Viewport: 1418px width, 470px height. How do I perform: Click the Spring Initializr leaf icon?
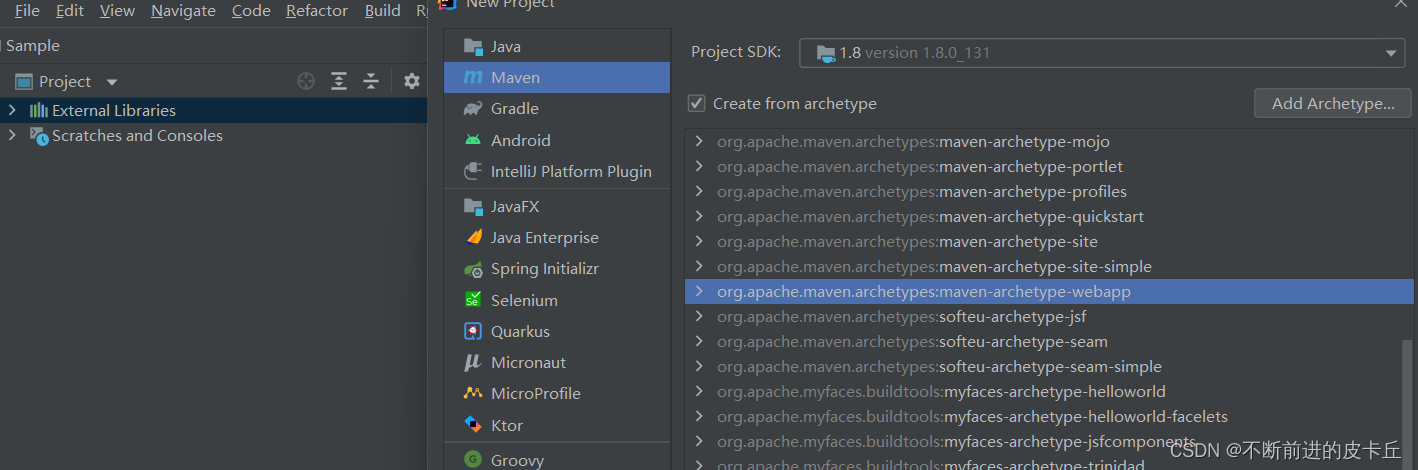pos(473,269)
